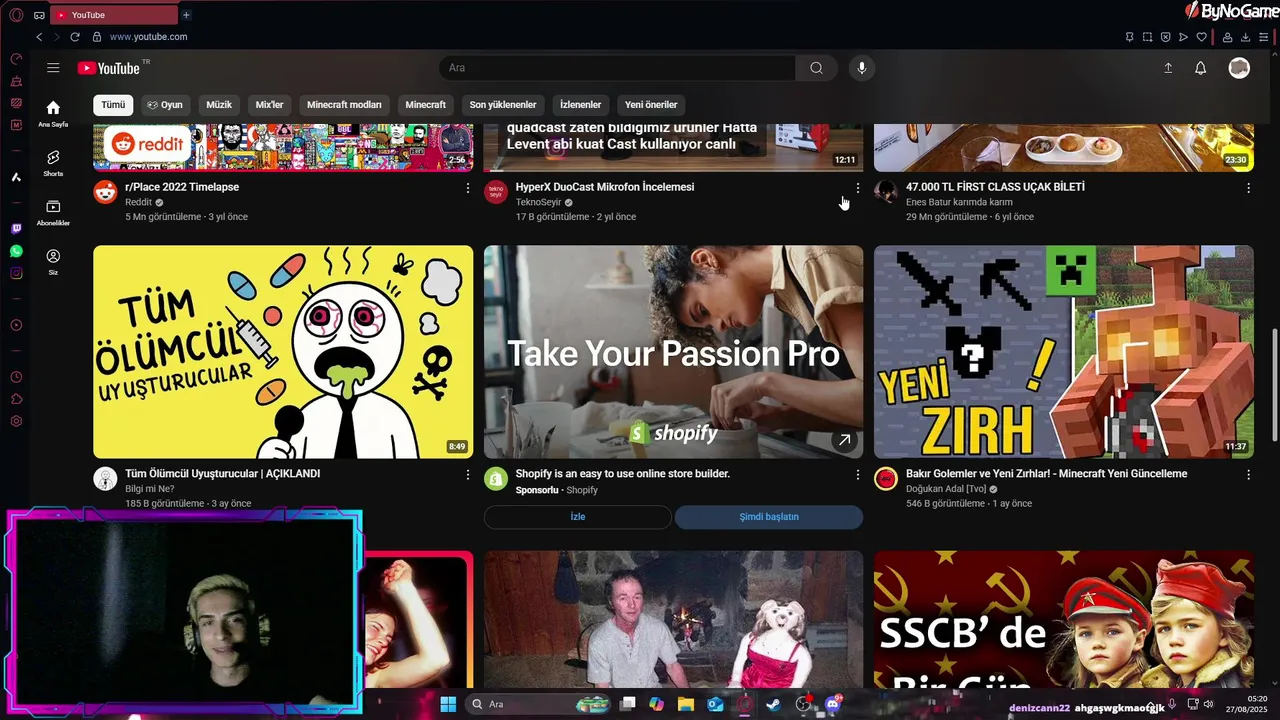Image resolution: width=1280 pixels, height=720 pixels.
Task: Open the YouTube account avatar menu
Action: tap(1239, 68)
